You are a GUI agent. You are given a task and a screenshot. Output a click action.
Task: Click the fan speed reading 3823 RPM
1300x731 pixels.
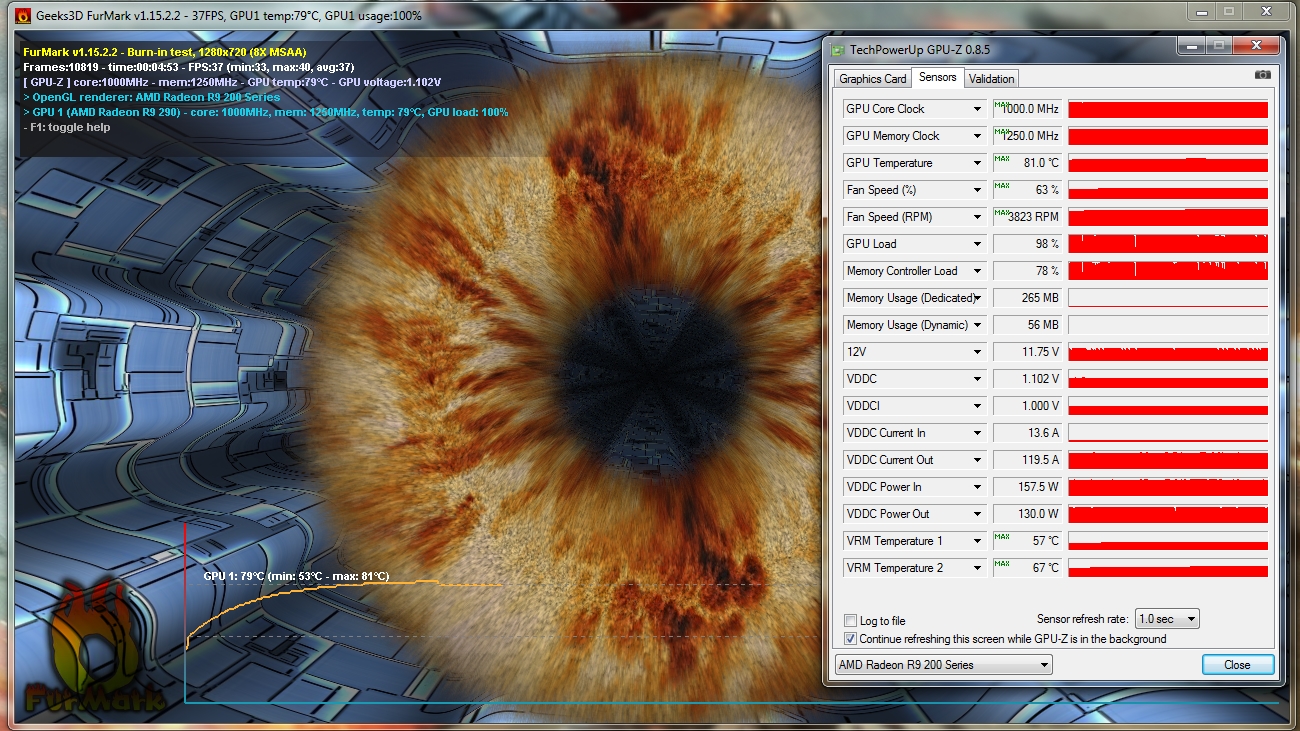click(x=1027, y=217)
